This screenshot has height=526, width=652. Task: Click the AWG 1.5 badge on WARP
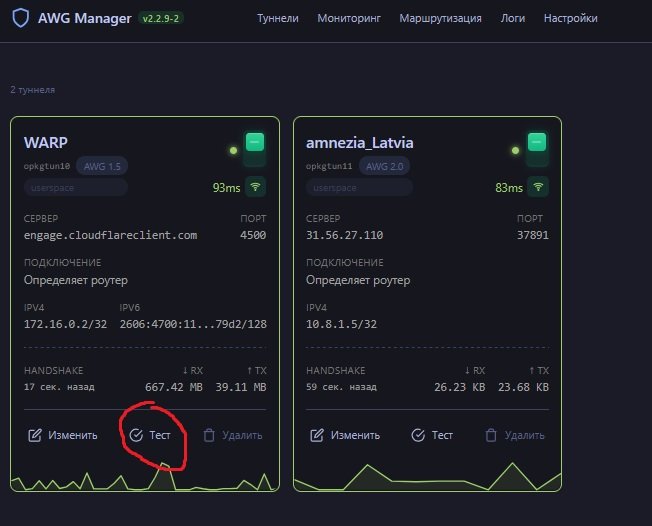click(x=102, y=166)
